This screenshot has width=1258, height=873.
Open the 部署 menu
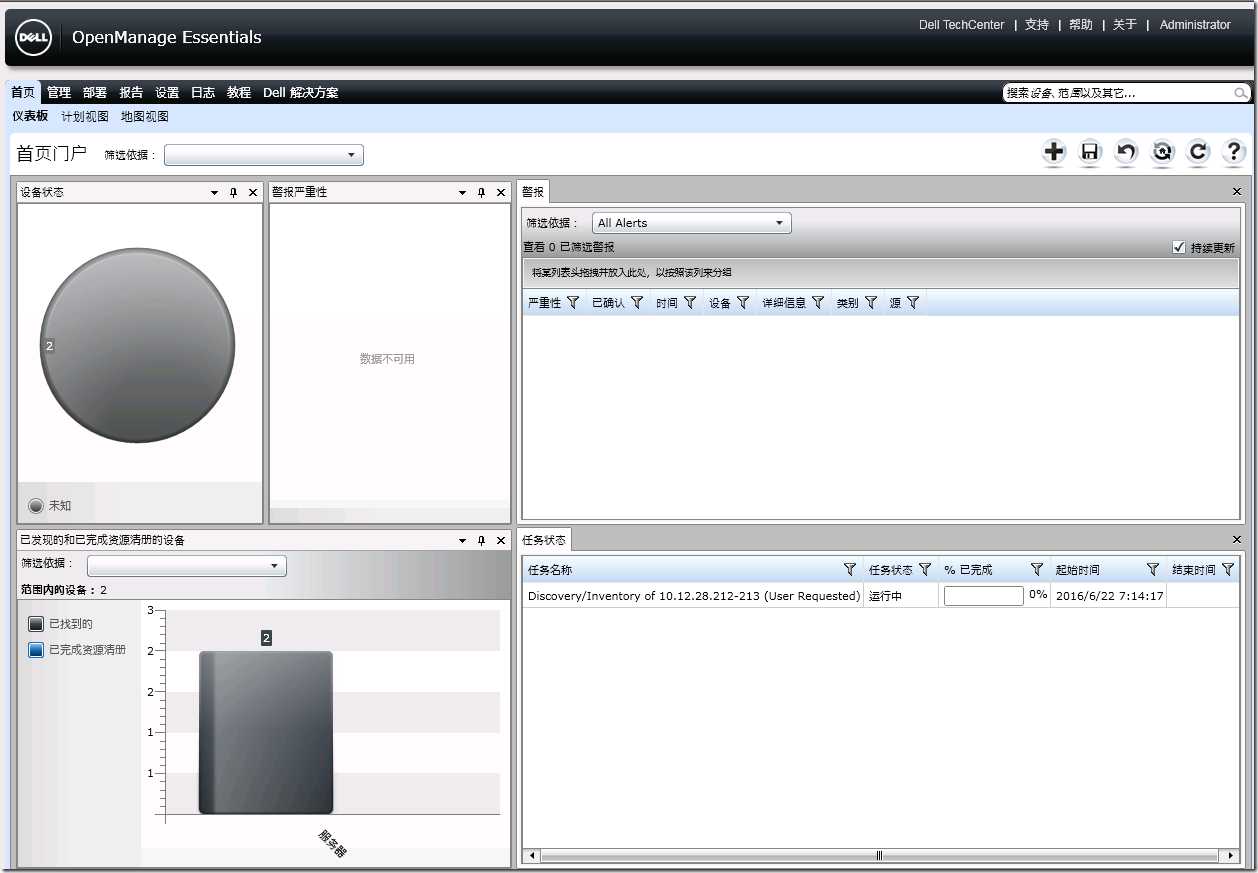(95, 92)
